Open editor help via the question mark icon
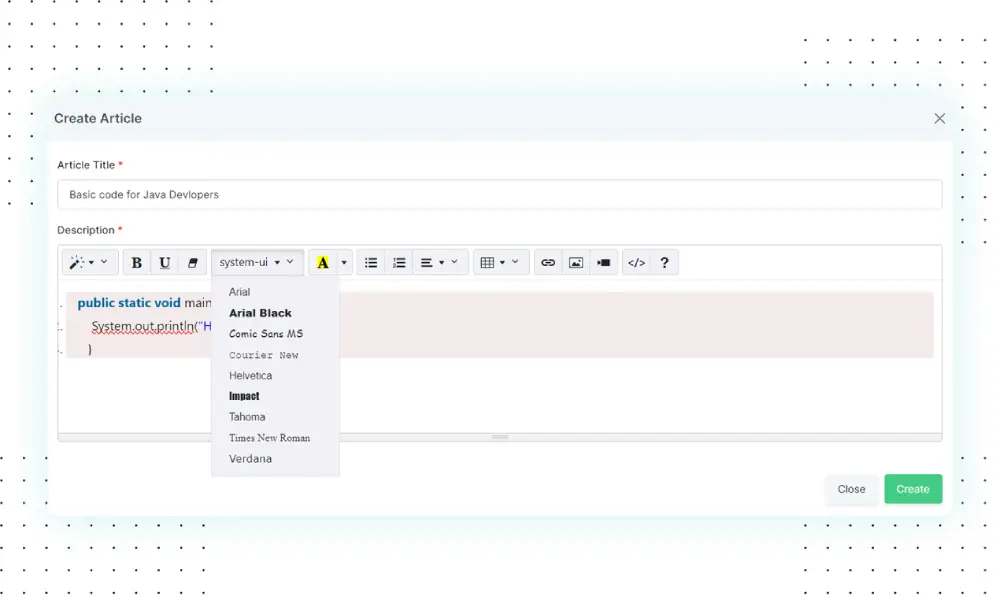The image size is (1000, 614). pyautogui.click(x=664, y=262)
